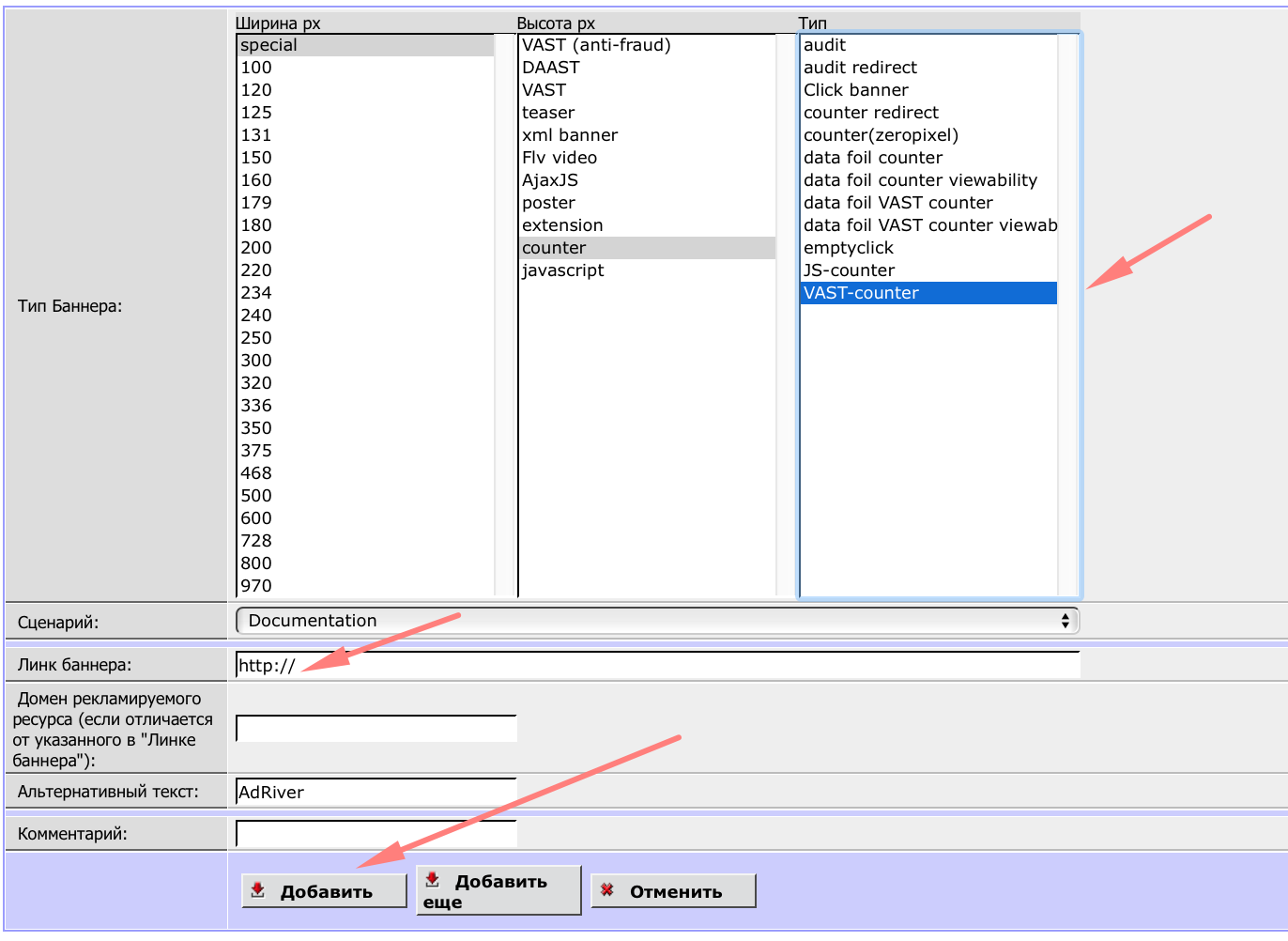Select width 300 in the list

point(365,361)
